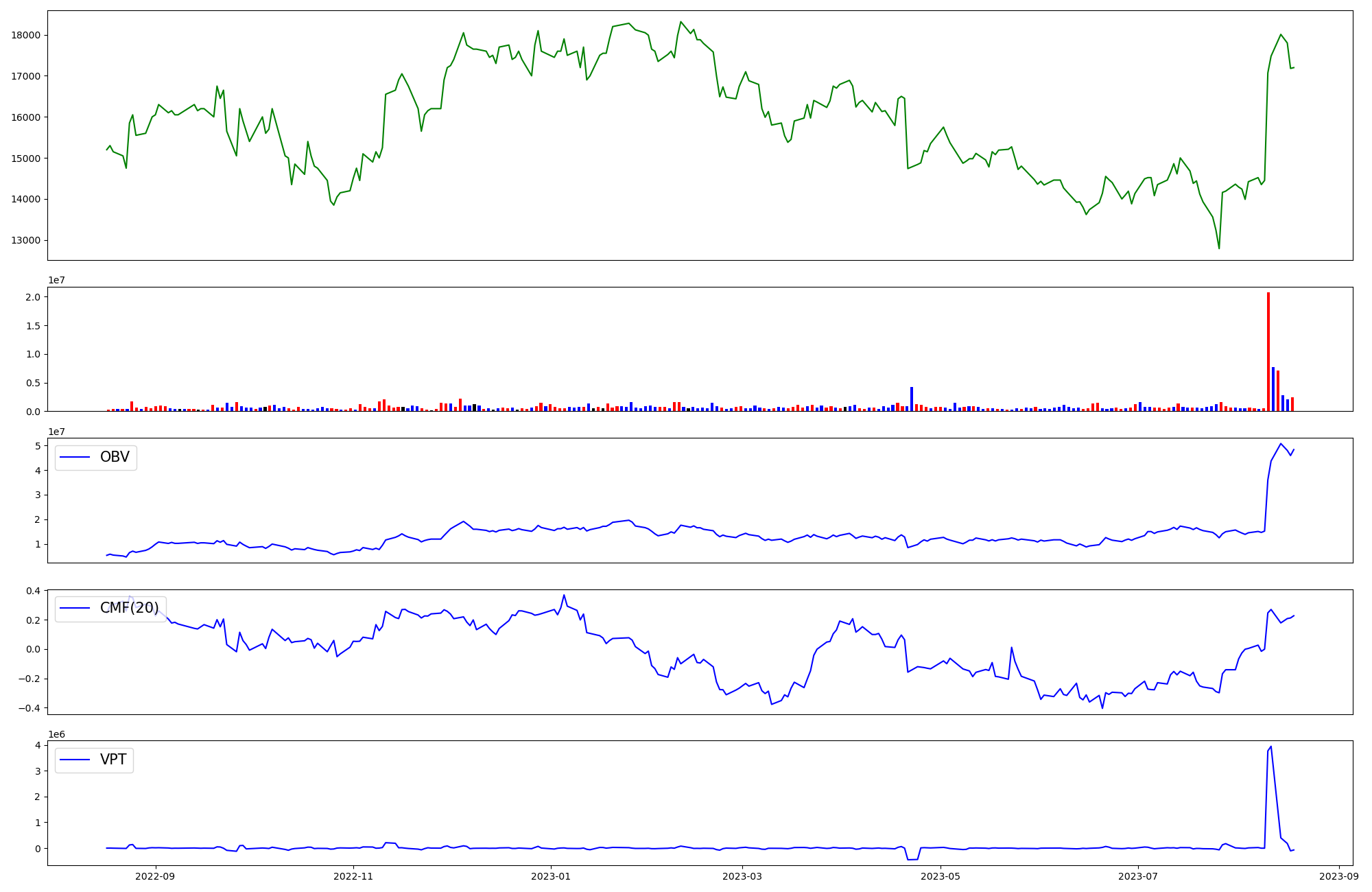The height and width of the screenshot is (892, 1372).
Task: Click the 1e6 exponent above the VPT chart
Action: click(x=56, y=734)
